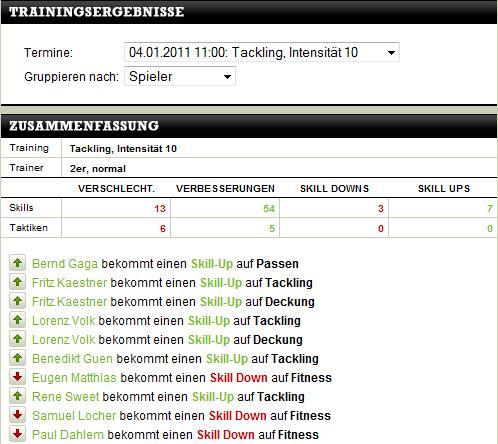Open the Gruppieren nach Spieler dropdown
The width and height of the screenshot is (498, 444).
(x=180, y=76)
